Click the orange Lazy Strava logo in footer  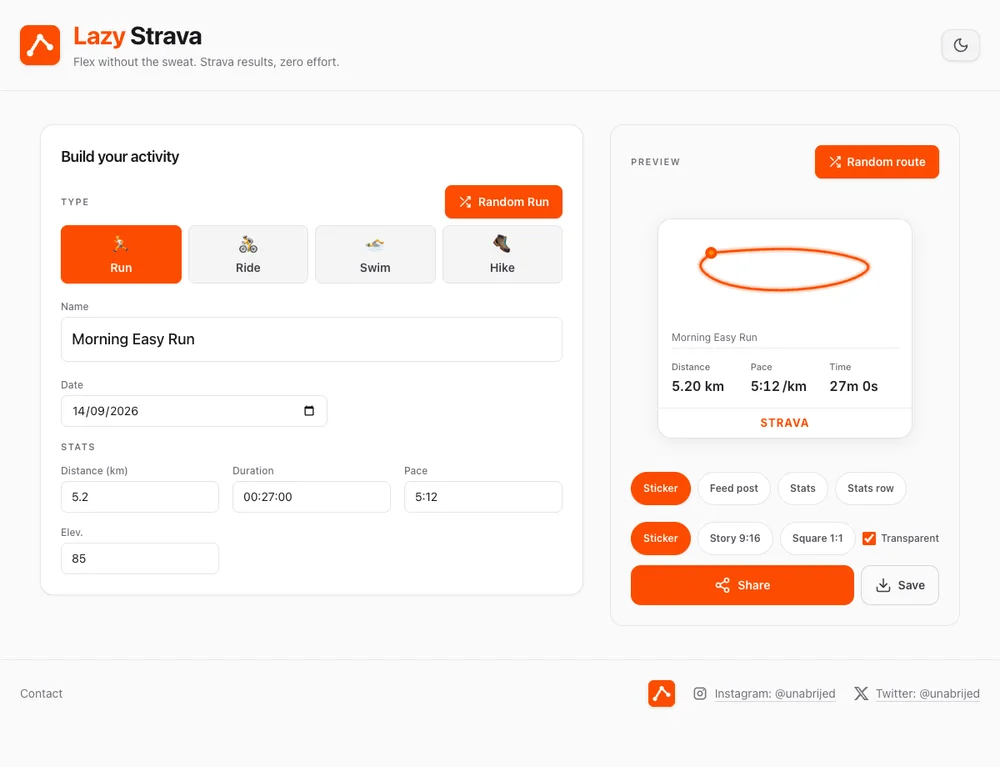[x=661, y=693]
